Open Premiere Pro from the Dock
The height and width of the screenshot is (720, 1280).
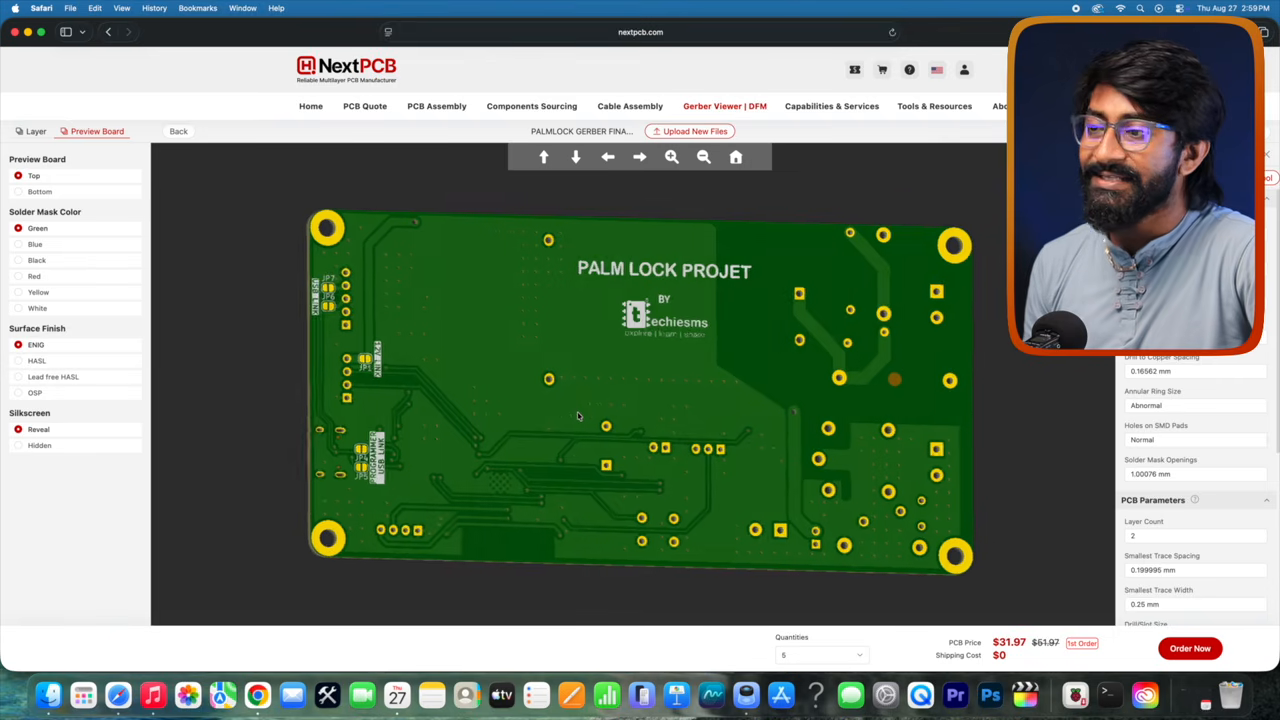pyautogui.click(x=955, y=695)
